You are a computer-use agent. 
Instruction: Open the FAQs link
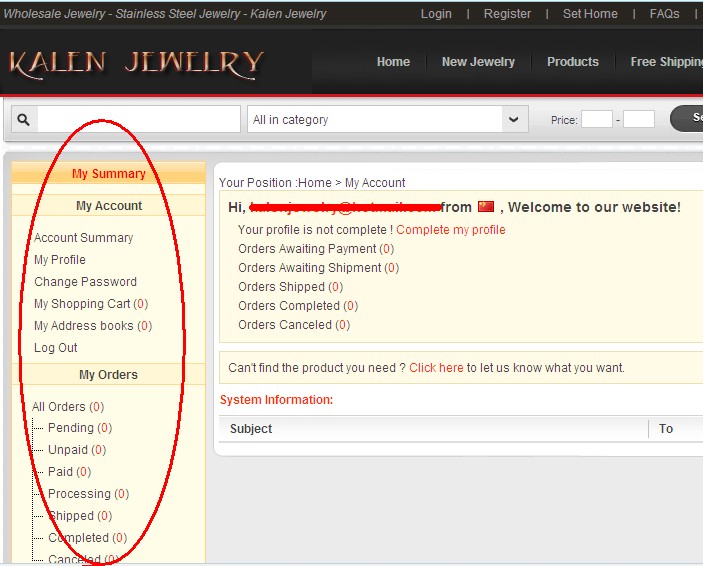tap(664, 14)
